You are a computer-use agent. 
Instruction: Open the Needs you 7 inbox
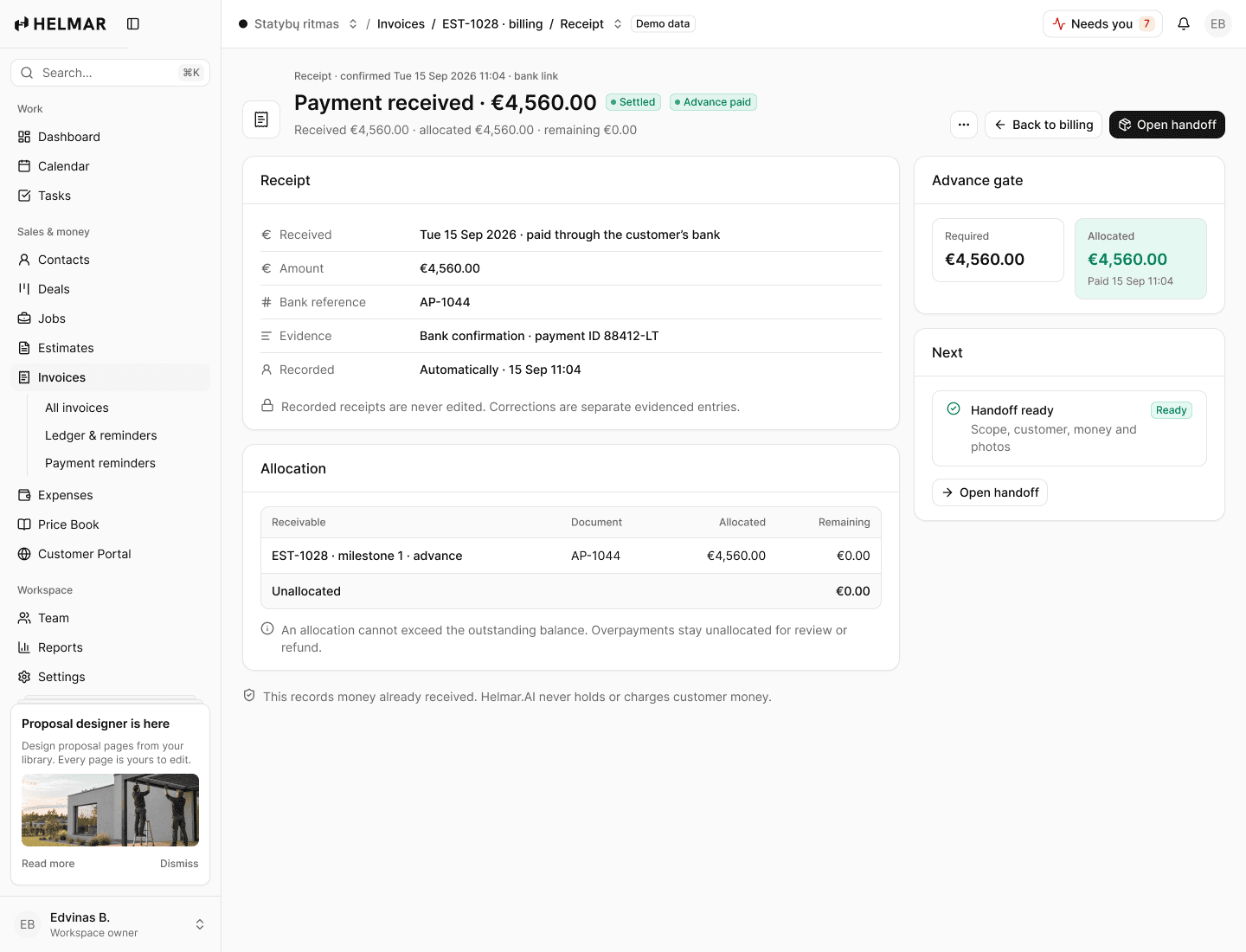coord(1102,24)
